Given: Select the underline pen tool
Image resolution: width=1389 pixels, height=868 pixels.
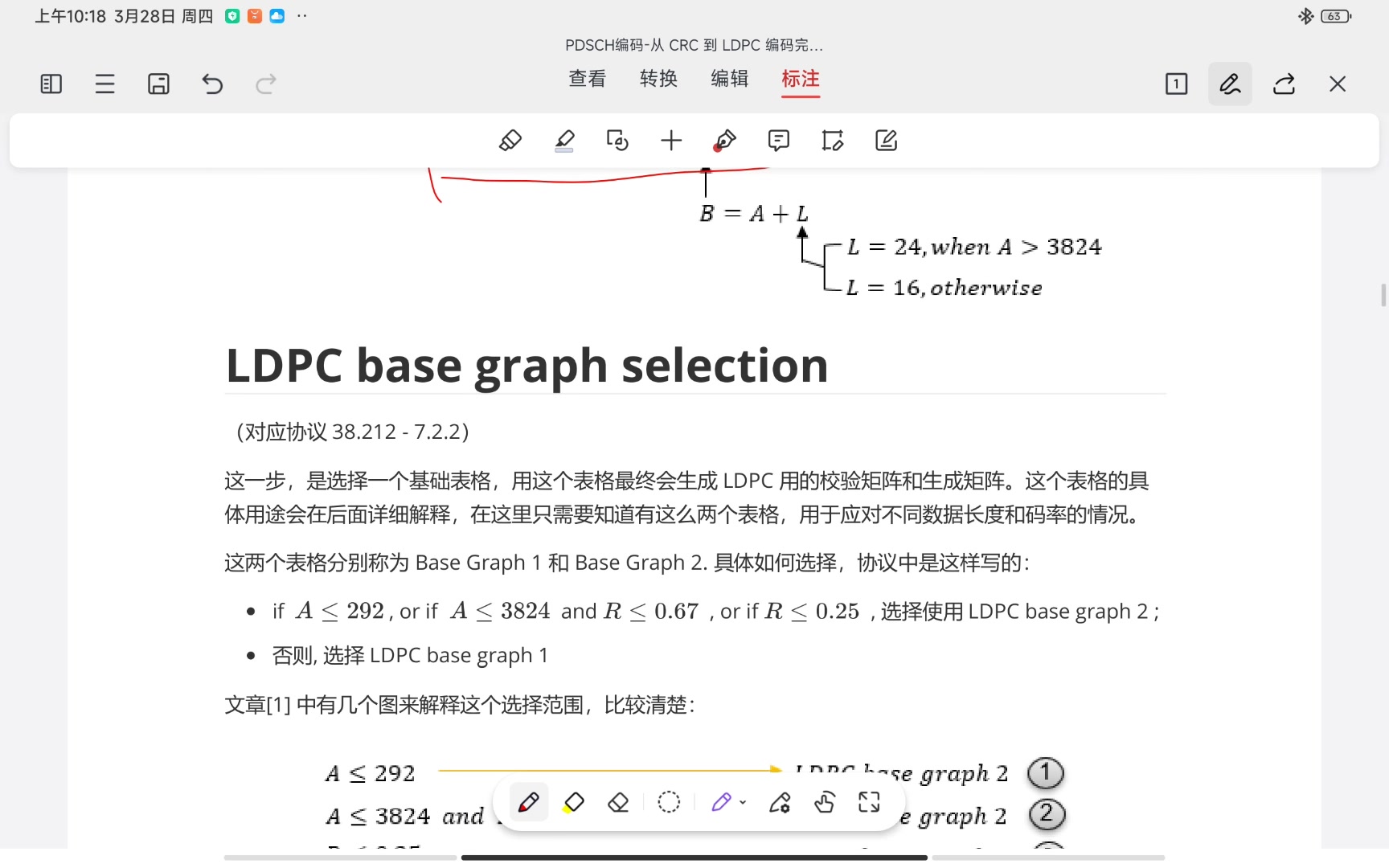Looking at the screenshot, I should click(564, 141).
